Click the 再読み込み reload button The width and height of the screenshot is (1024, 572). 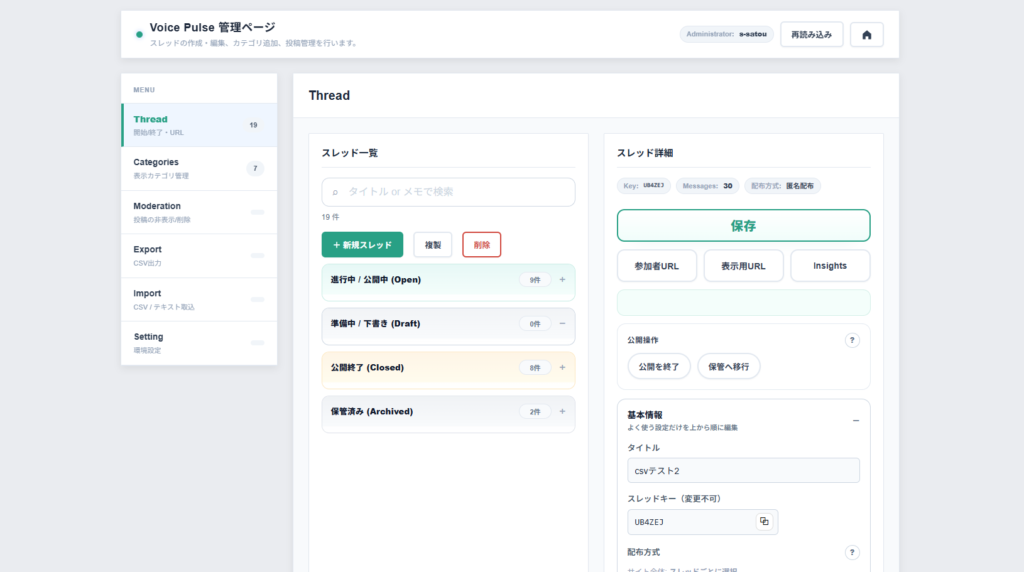(x=811, y=35)
